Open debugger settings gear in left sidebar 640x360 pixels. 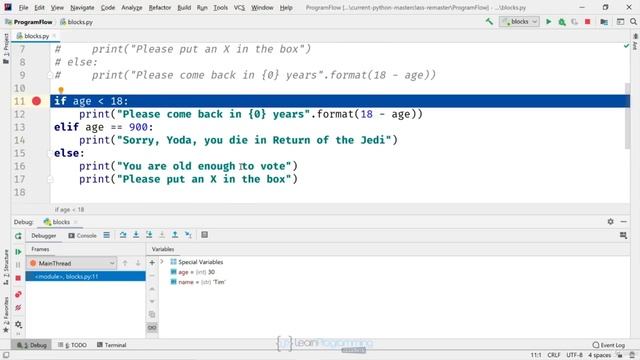point(18,324)
